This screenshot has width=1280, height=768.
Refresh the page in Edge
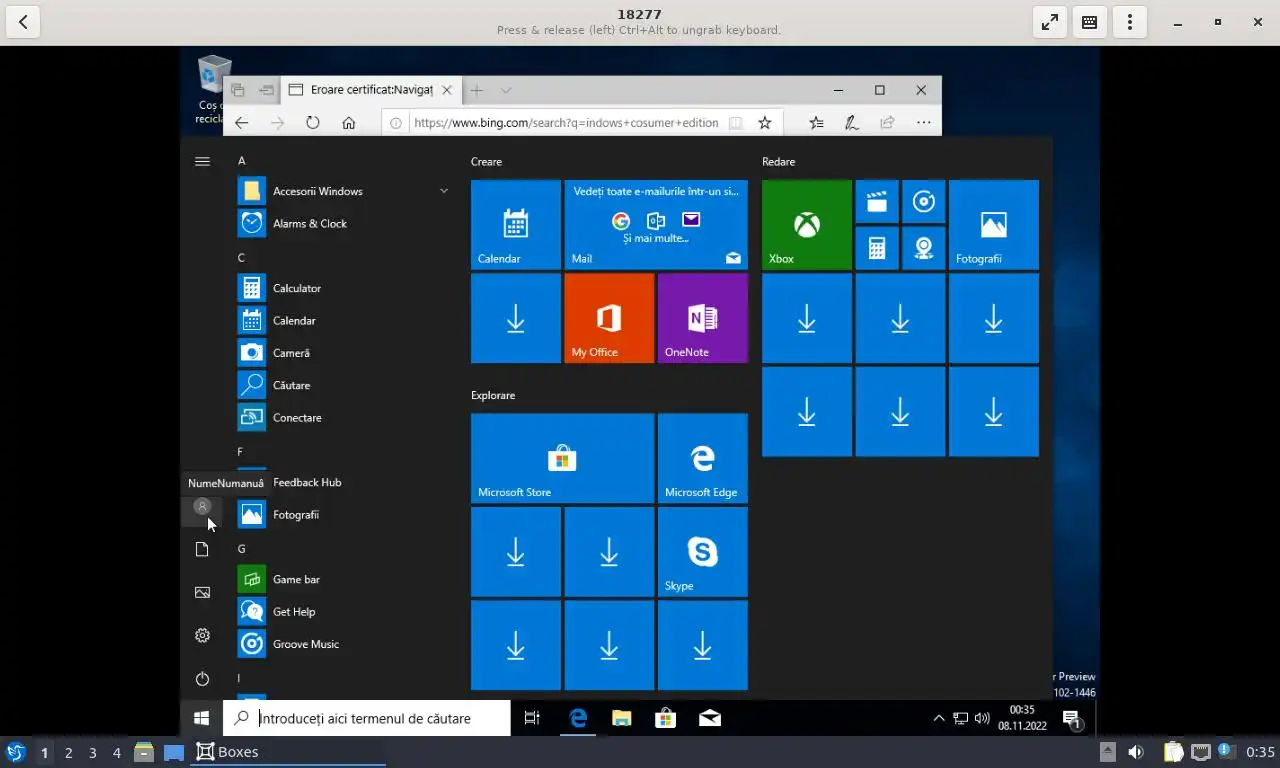point(313,123)
